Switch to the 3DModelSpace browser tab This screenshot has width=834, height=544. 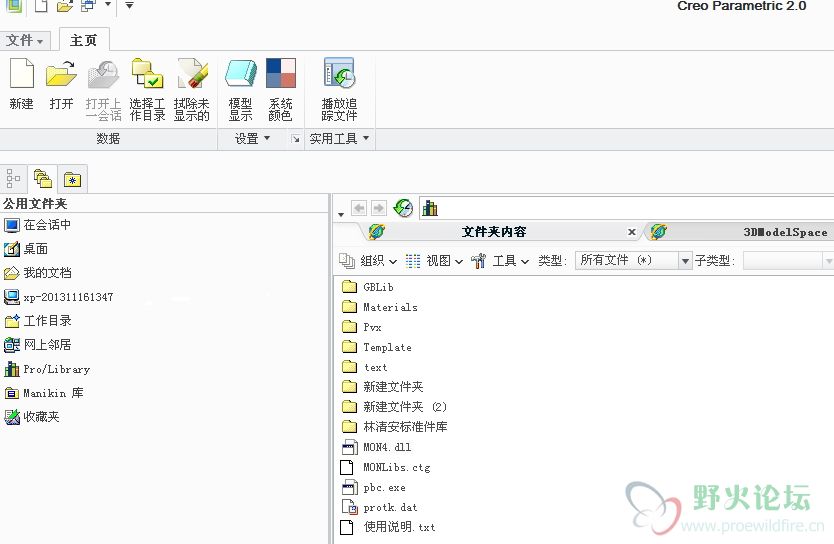pos(785,232)
